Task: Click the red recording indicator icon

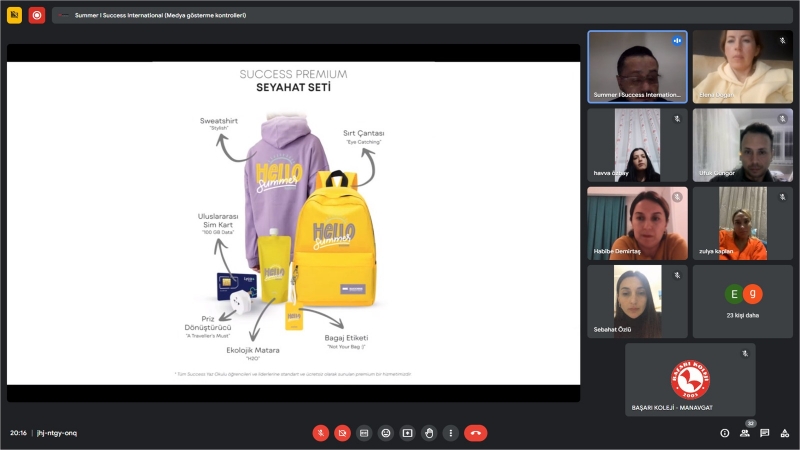Action: [37, 15]
